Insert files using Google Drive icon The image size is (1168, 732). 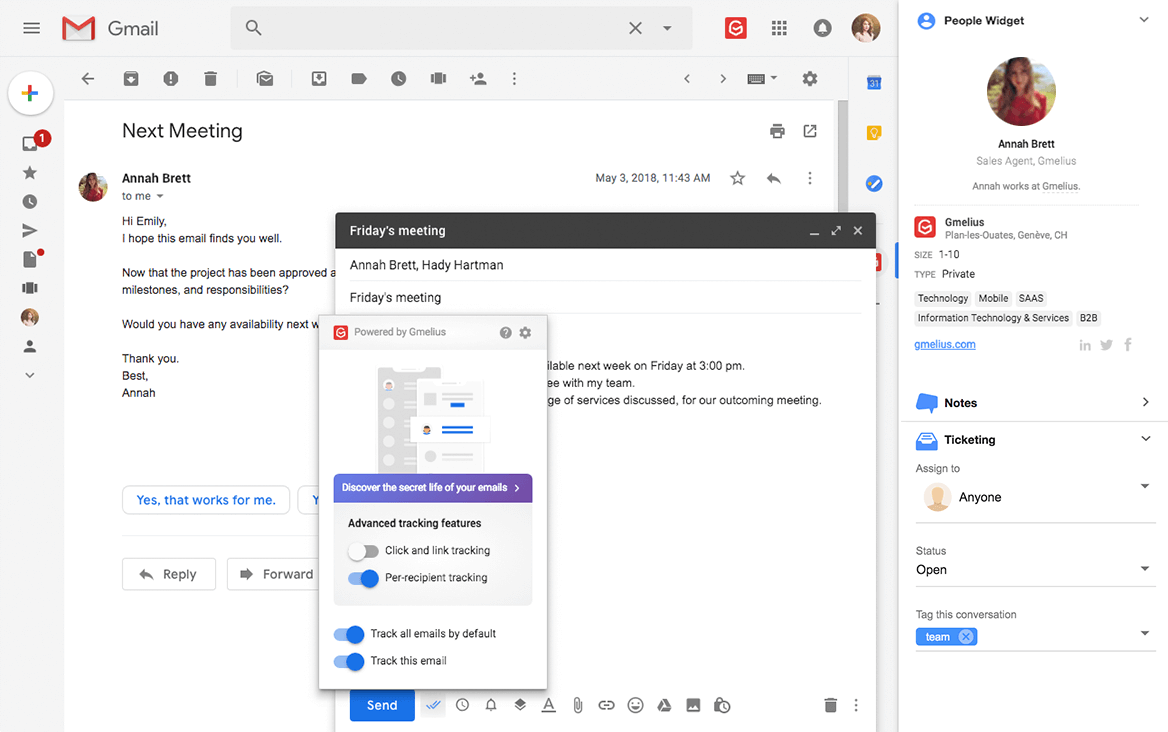664,704
